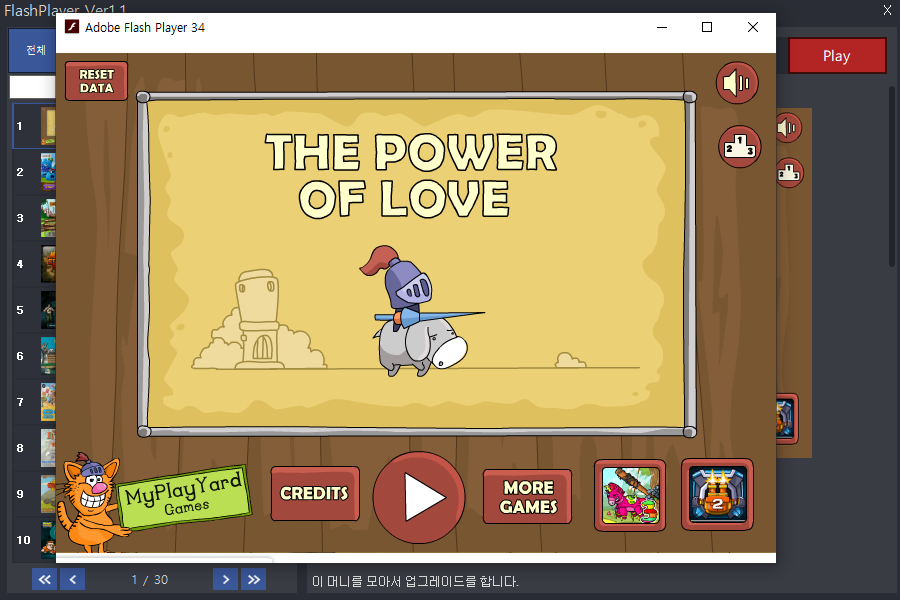Close the Adobe Flash Player 34 window

753,27
